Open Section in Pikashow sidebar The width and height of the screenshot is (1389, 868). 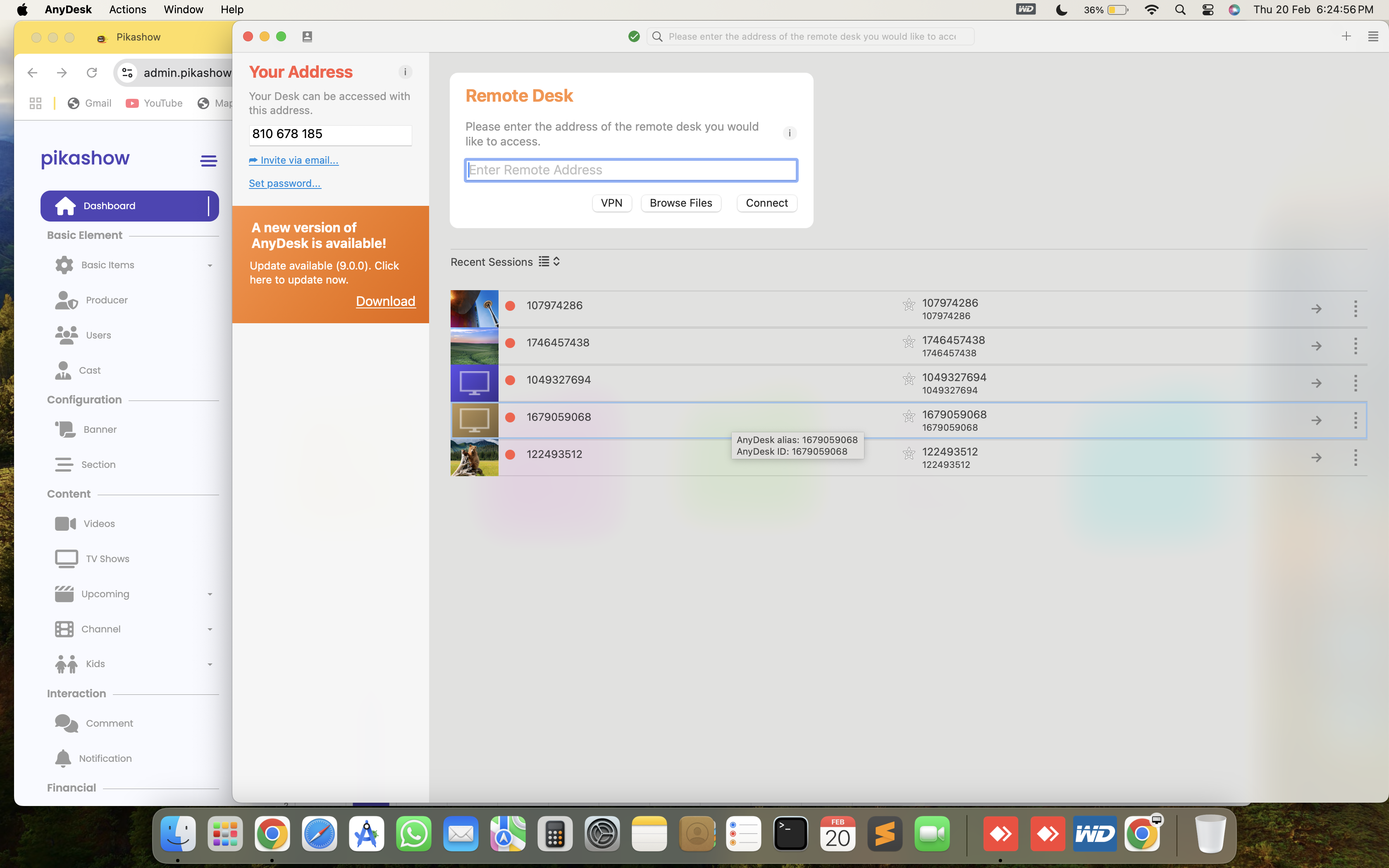coord(85,465)
